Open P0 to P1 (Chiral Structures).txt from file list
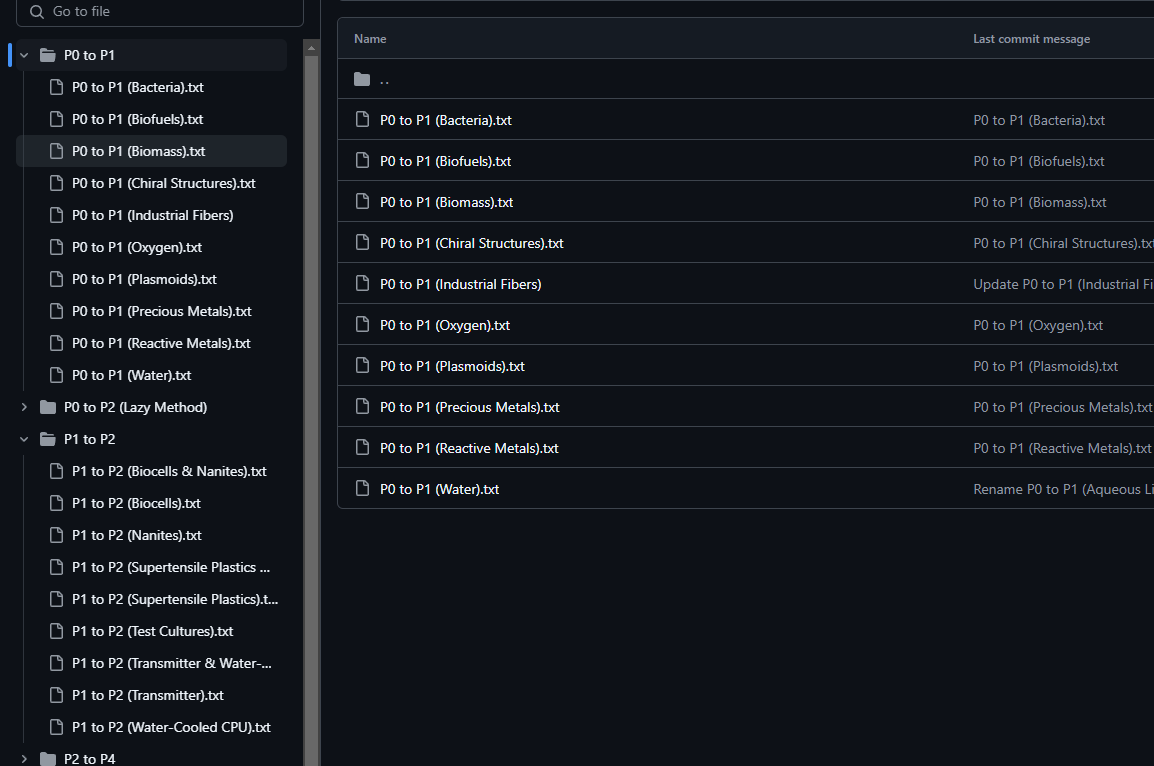 [471, 243]
